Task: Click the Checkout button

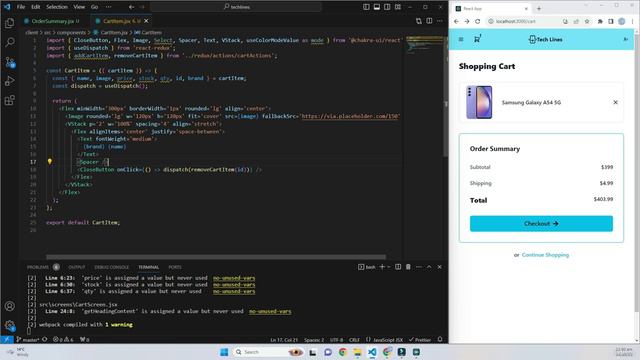Action: (541, 224)
